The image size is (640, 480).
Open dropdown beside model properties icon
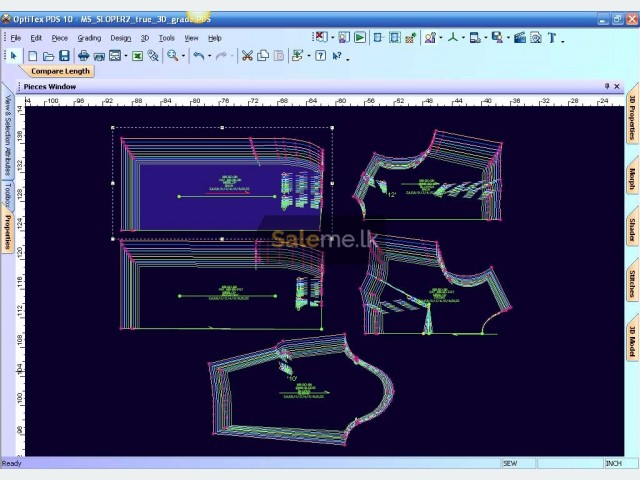441,38
